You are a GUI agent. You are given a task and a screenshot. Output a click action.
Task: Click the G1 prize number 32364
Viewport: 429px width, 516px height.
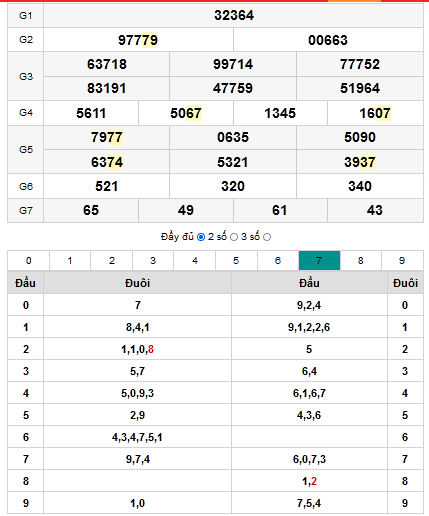(234, 15)
